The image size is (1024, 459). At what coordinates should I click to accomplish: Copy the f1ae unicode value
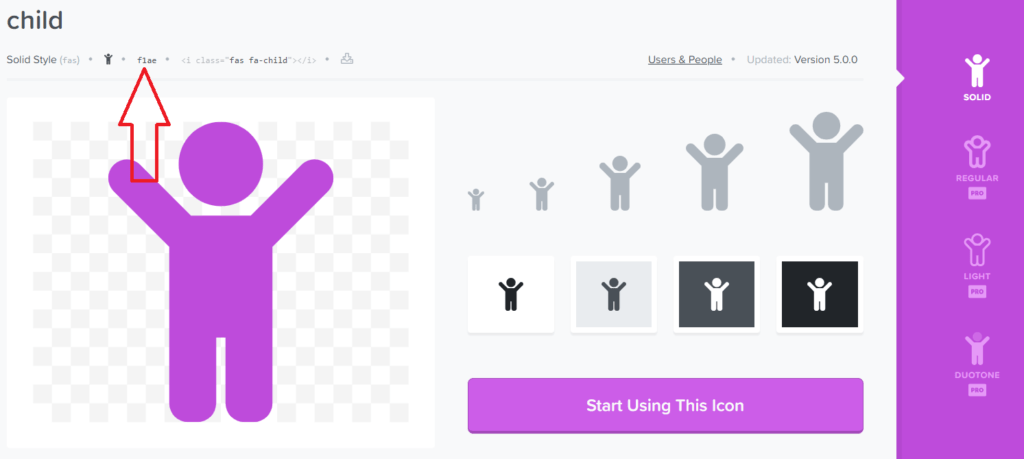point(147,60)
